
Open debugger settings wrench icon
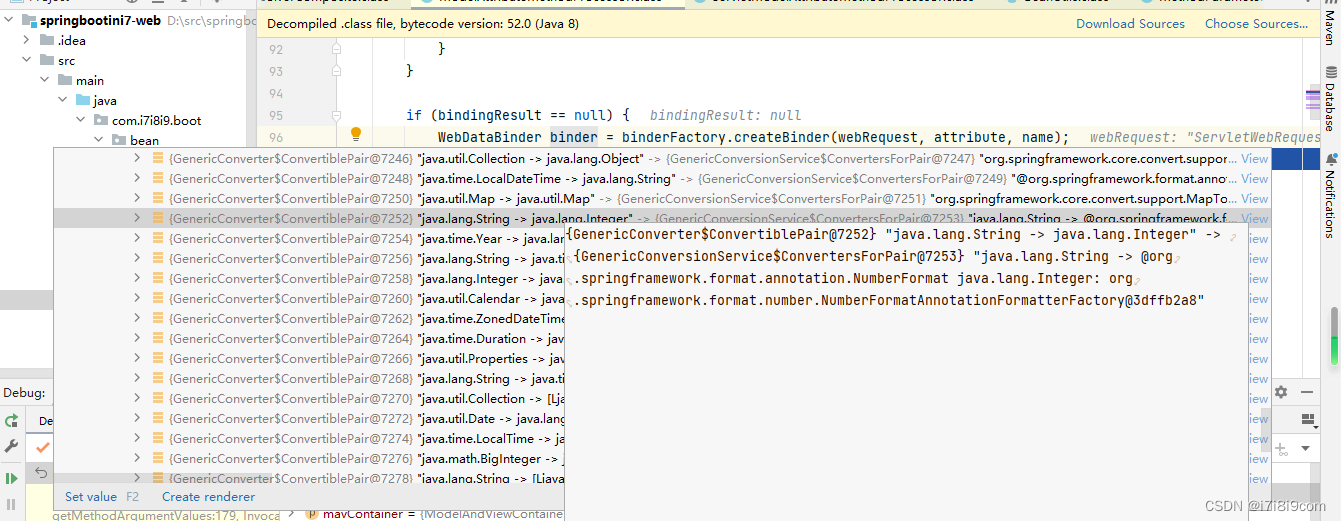pos(12,447)
